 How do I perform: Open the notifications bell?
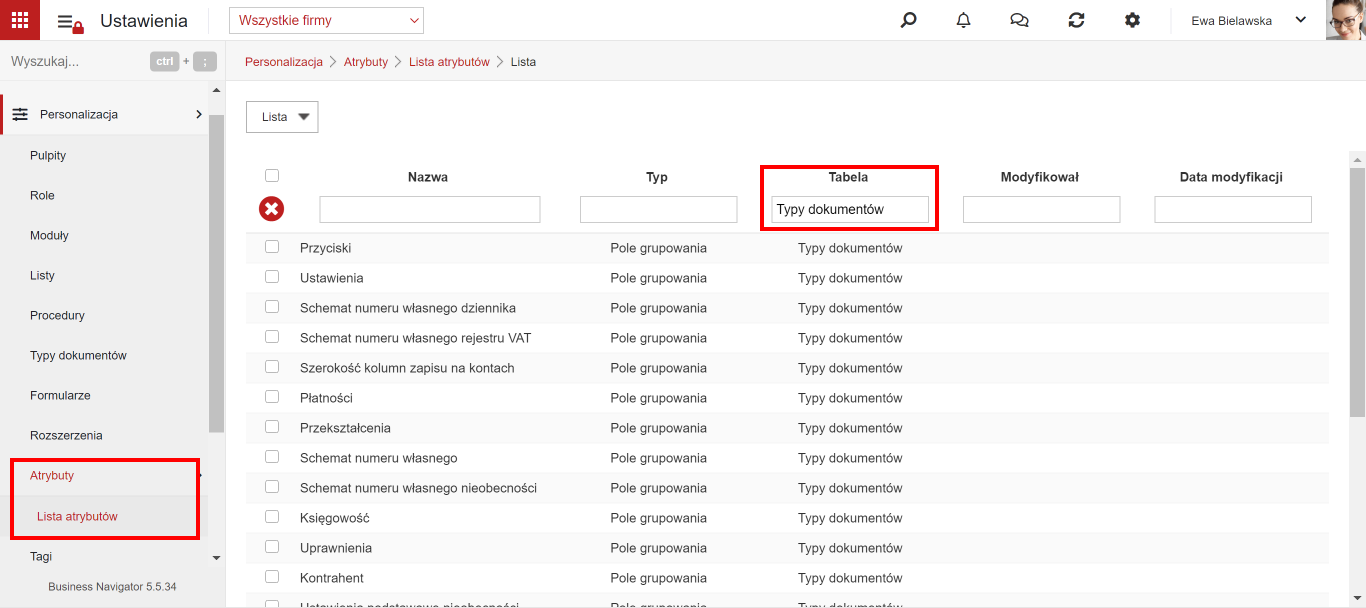click(964, 20)
